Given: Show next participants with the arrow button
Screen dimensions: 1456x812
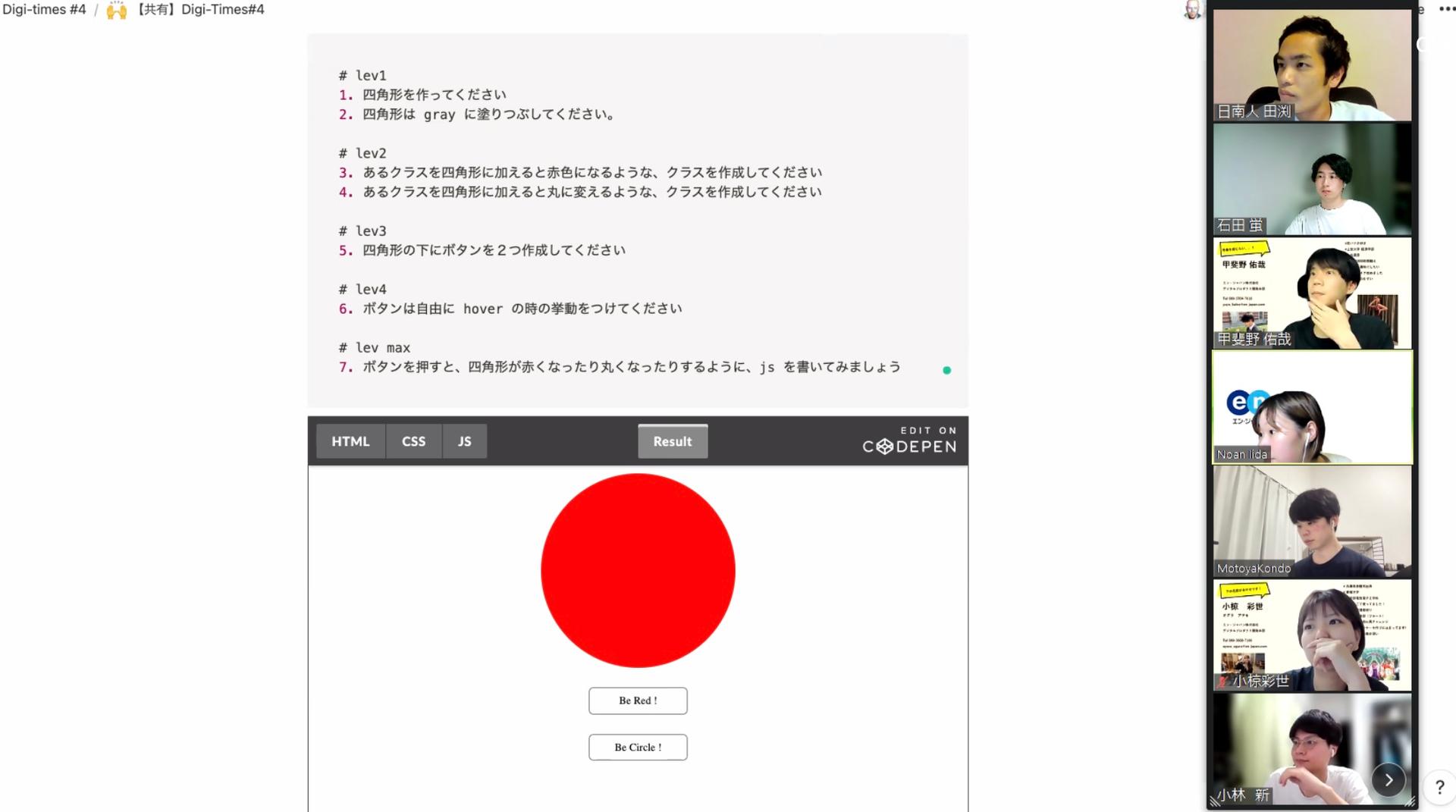Looking at the screenshot, I should (x=1389, y=779).
